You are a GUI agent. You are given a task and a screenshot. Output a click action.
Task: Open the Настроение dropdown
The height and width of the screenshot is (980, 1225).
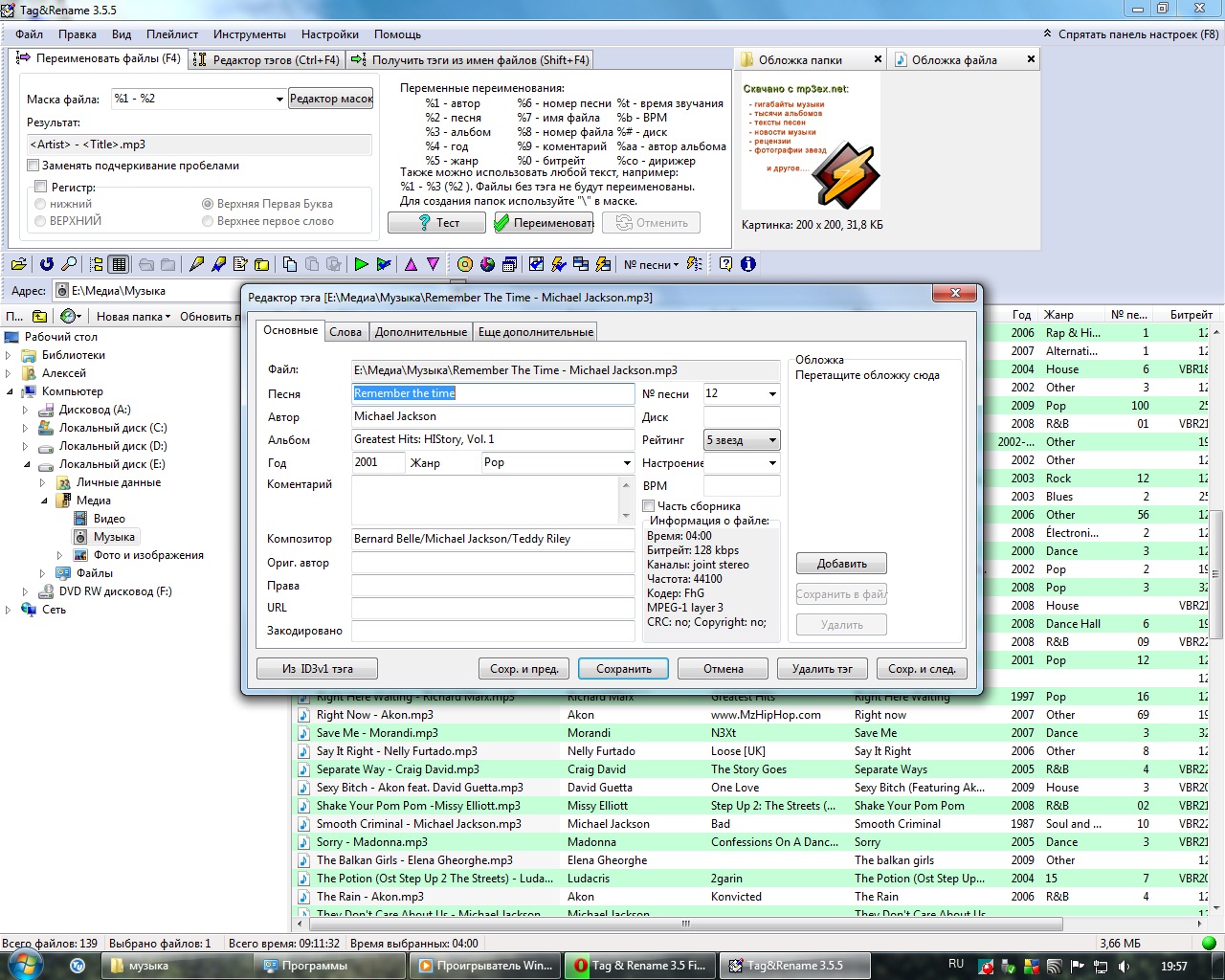[772, 463]
